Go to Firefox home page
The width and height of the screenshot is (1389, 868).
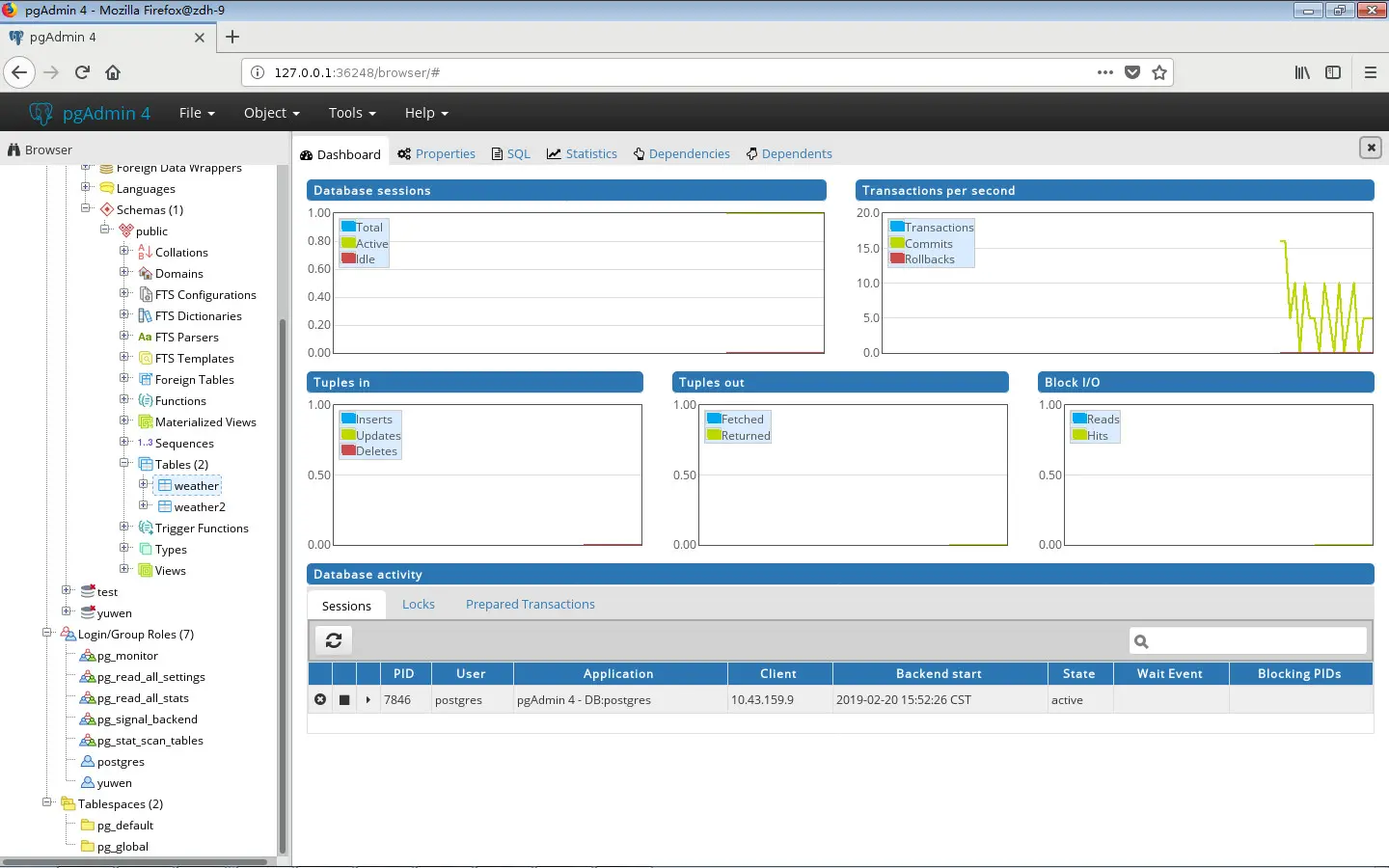pyautogui.click(x=113, y=72)
